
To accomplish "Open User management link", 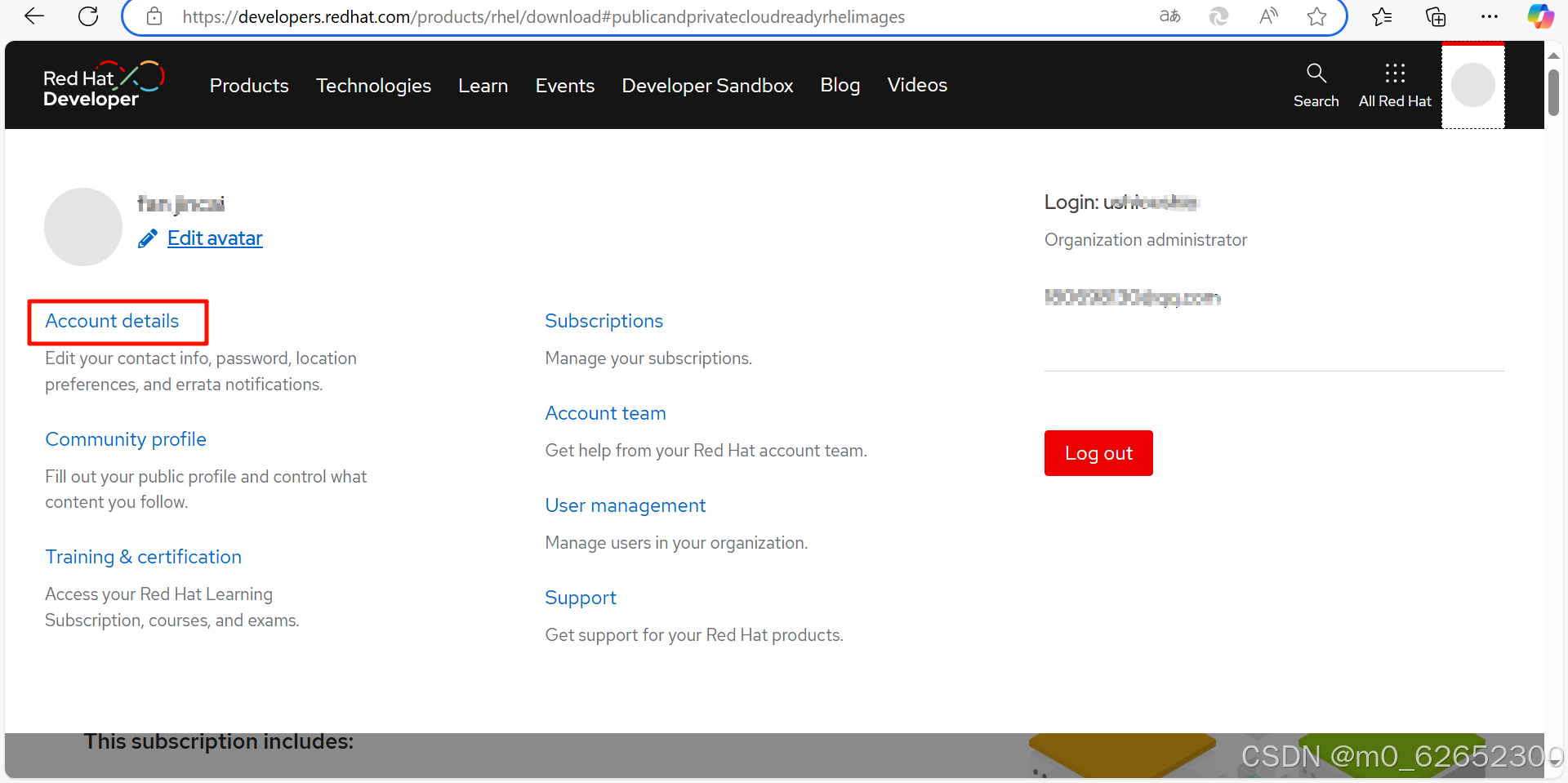I will coord(625,505).
